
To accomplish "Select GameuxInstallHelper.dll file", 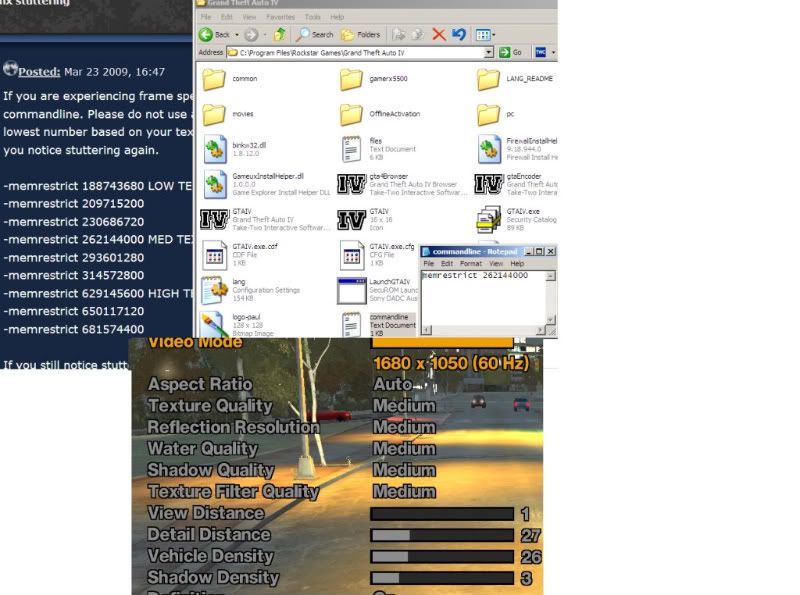I will [x=266, y=184].
